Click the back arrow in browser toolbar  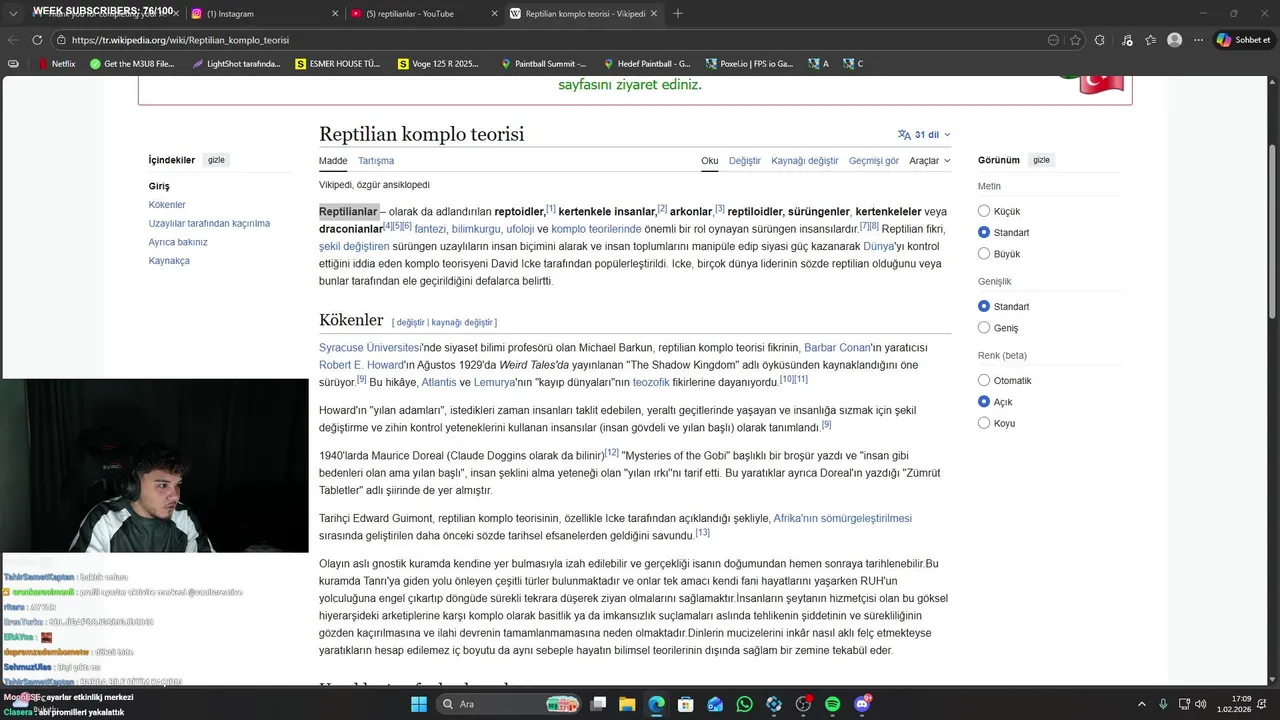point(13,40)
